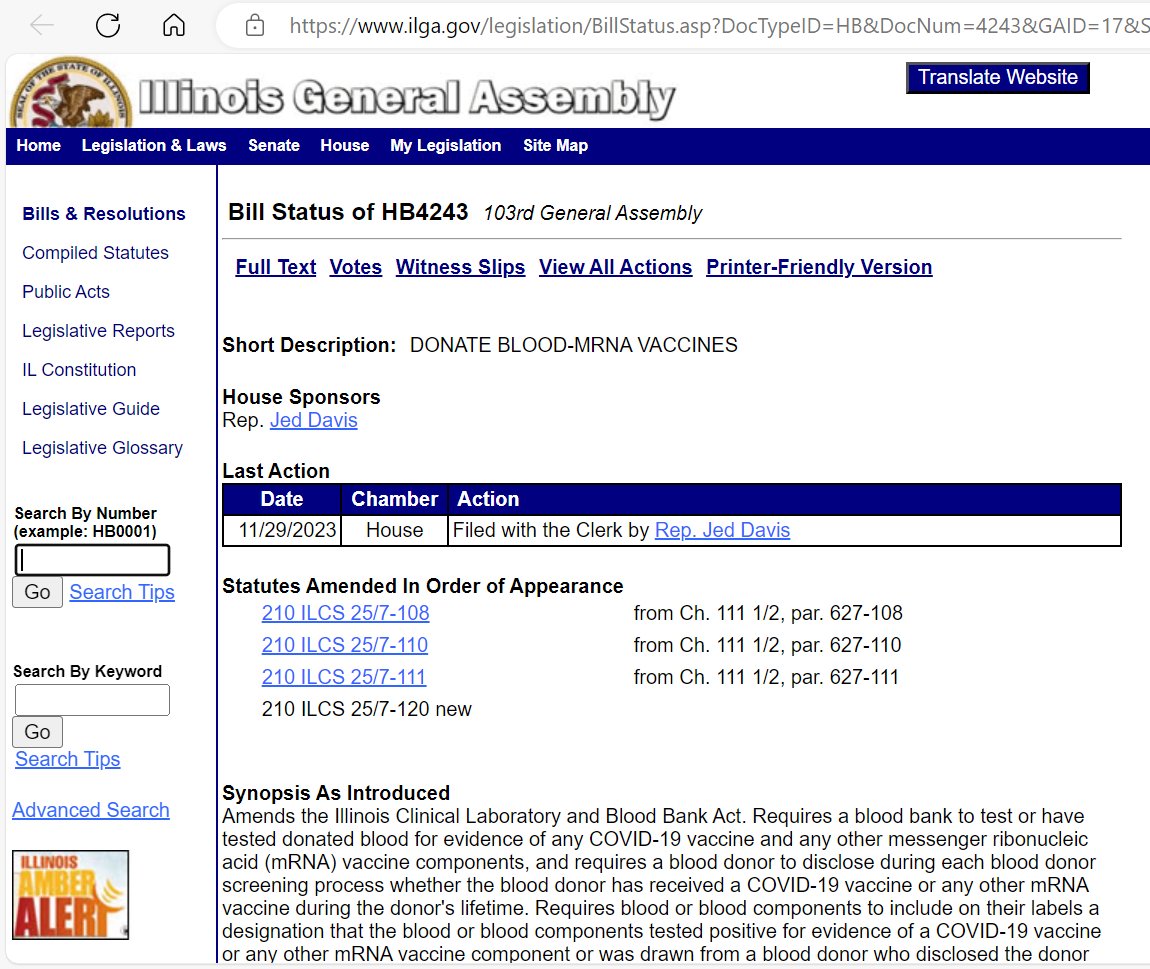This screenshot has width=1150, height=969.
Task: Click the Date column header
Action: coord(282,499)
